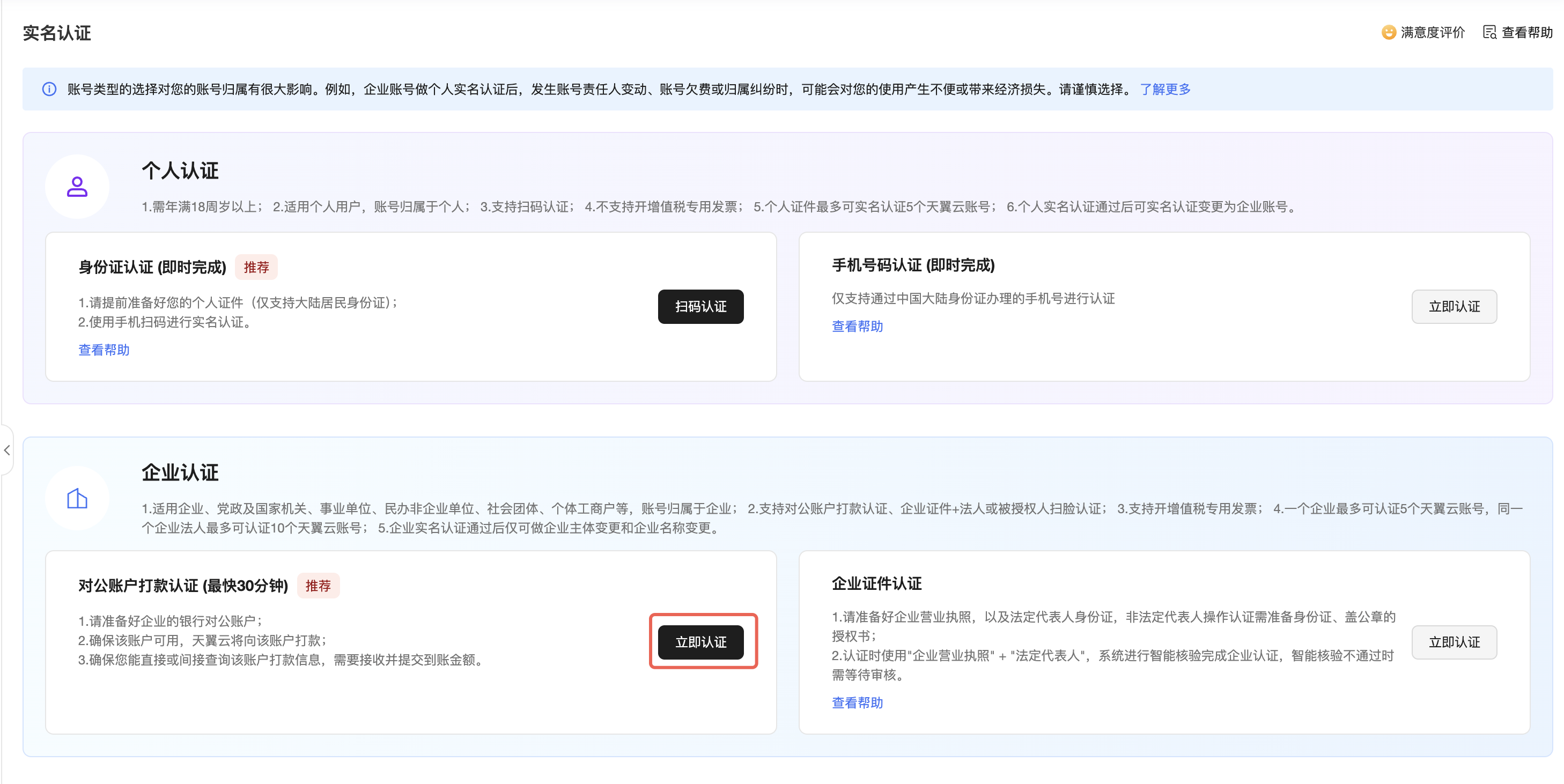Click the help document icon at top right

1489,32
